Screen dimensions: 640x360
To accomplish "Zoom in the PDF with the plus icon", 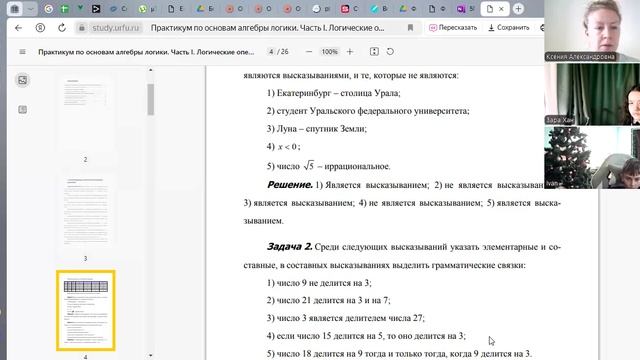I will [x=350, y=52].
